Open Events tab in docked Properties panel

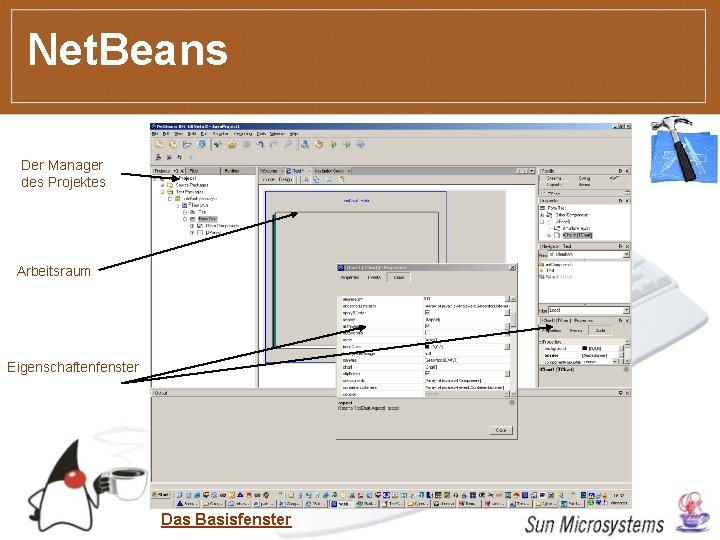[x=576, y=331]
